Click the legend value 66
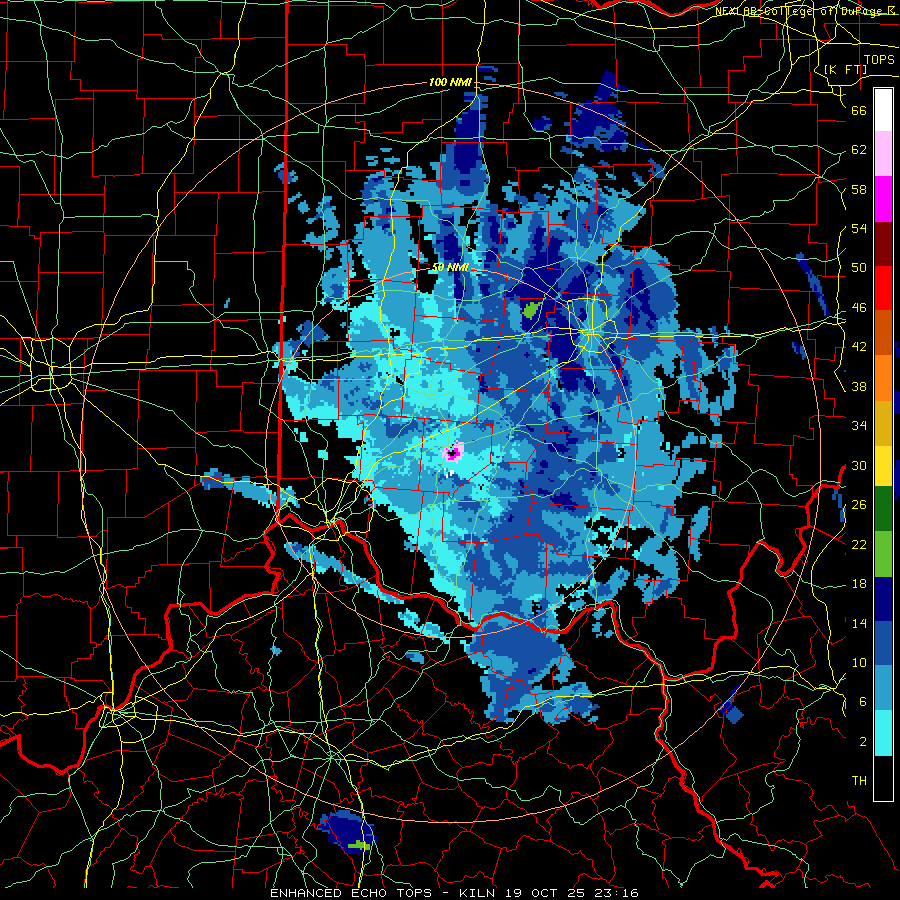Viewport: 900px width, 900px height. pos(859,110)
